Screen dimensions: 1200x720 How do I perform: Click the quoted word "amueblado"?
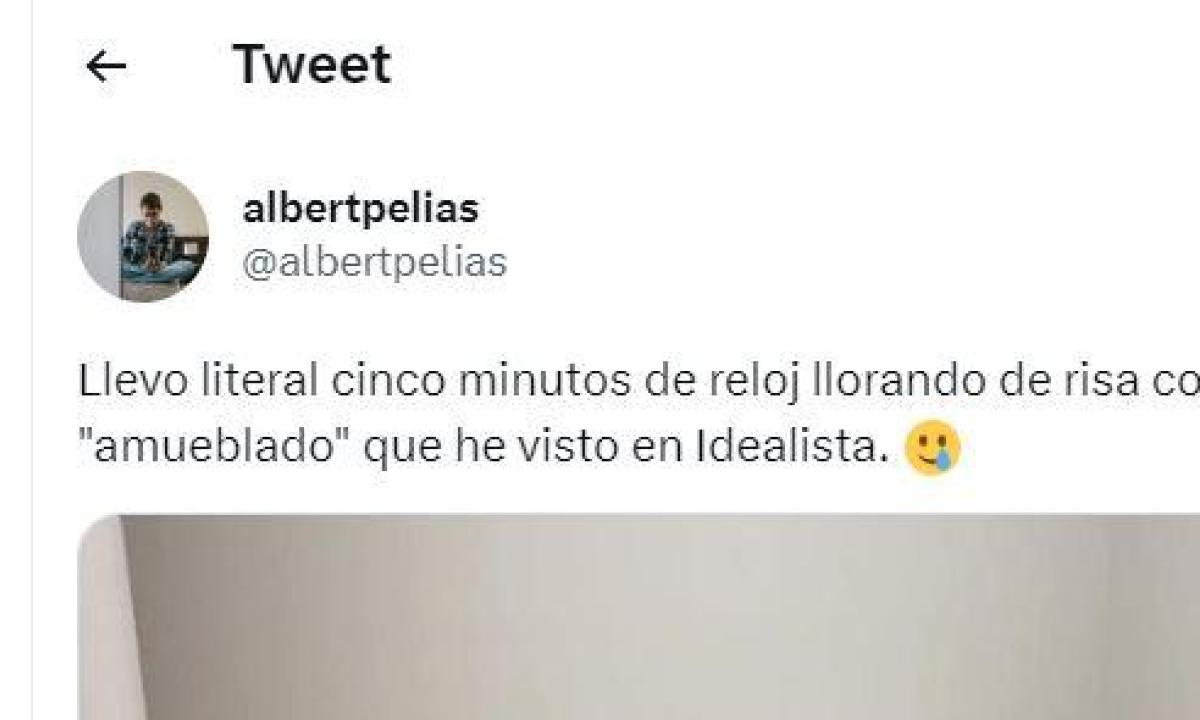click(x=214, y=449)
